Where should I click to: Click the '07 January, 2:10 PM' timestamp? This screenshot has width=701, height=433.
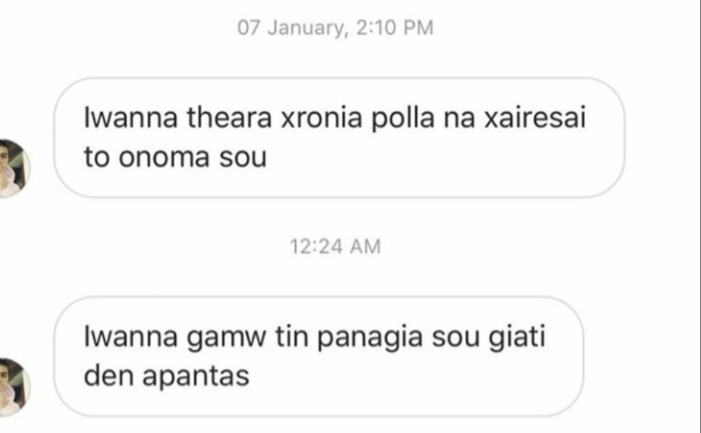pos(335,28)
